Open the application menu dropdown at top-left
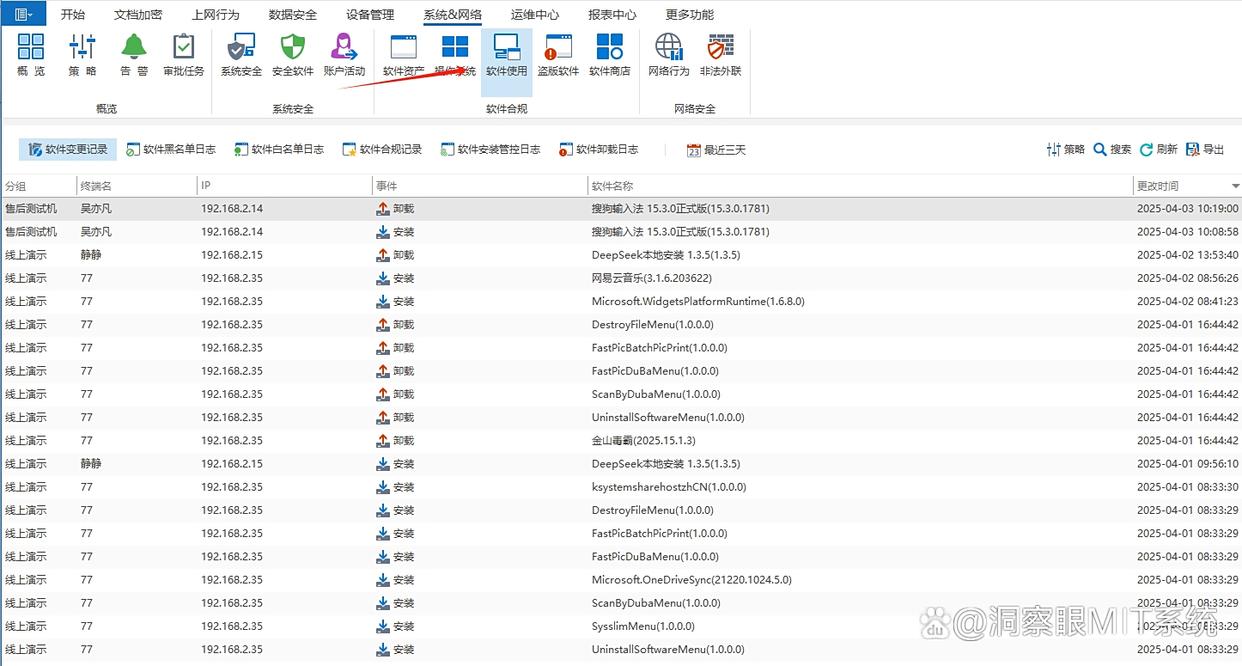This screenshot has height=666, width=1242. (24, 14)
